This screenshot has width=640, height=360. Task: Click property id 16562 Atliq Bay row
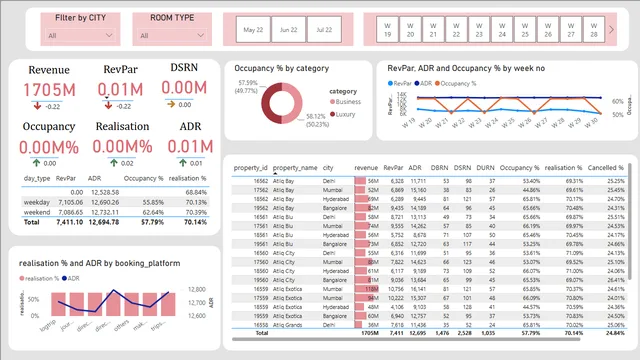429,181
